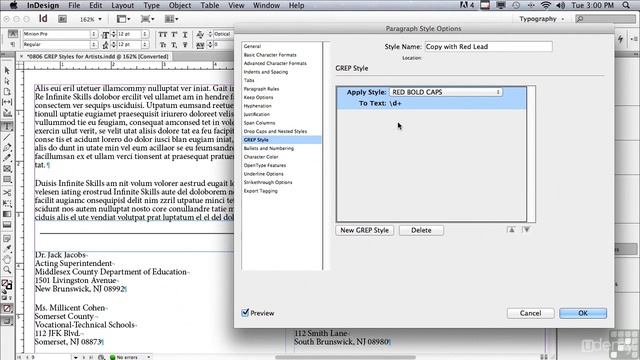Select the GREP Style category
This screenshot has height=360, width=640.
pos(281,140)
